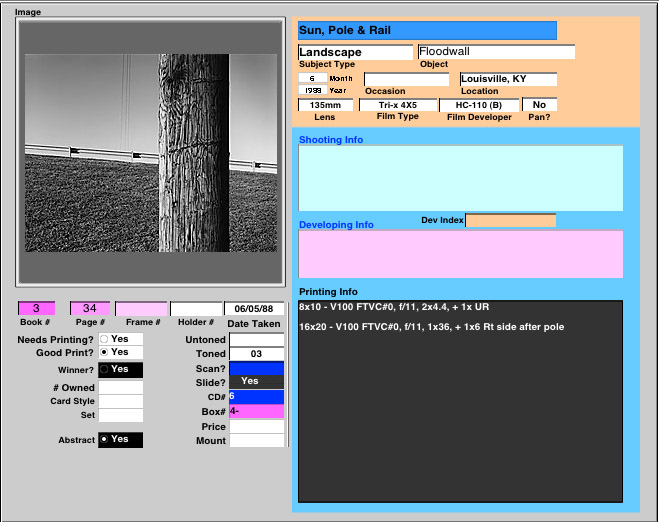
Task: Click the empty Occasion field
Action: [406, 79]
